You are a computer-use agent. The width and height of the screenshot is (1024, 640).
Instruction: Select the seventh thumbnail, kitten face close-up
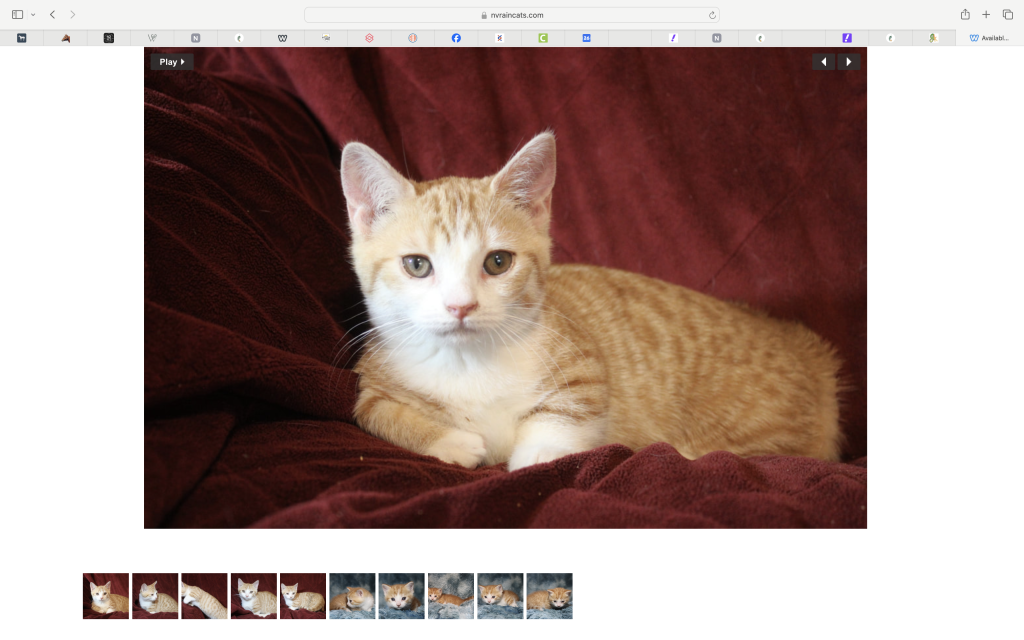402,596
